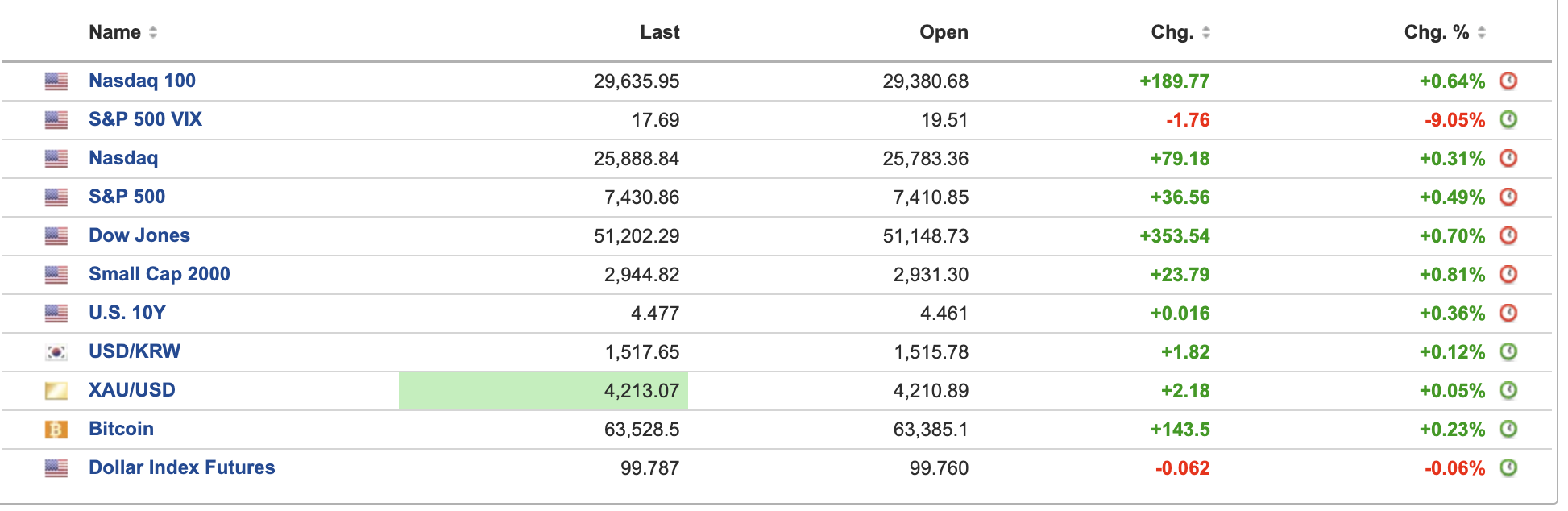Viewport: 1568px width, 511px height.
Task: Click the US flag icon beside Dow Jones
Action: tap(56, 236)
